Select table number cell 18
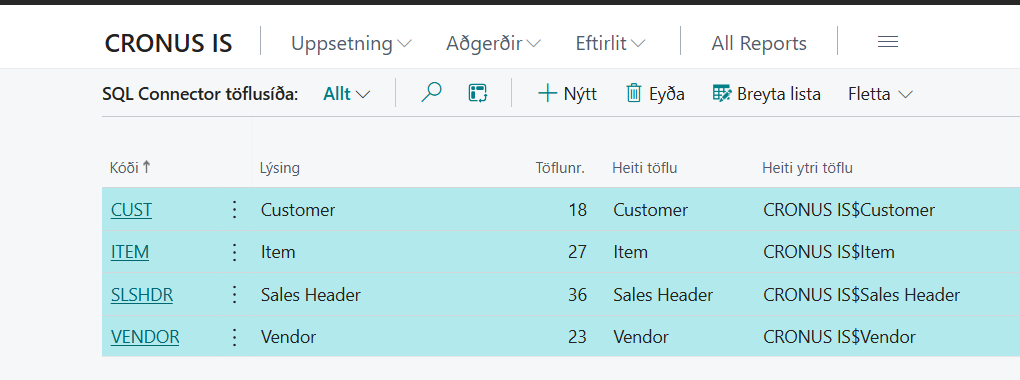The image size is (1020, 380). 577,210
